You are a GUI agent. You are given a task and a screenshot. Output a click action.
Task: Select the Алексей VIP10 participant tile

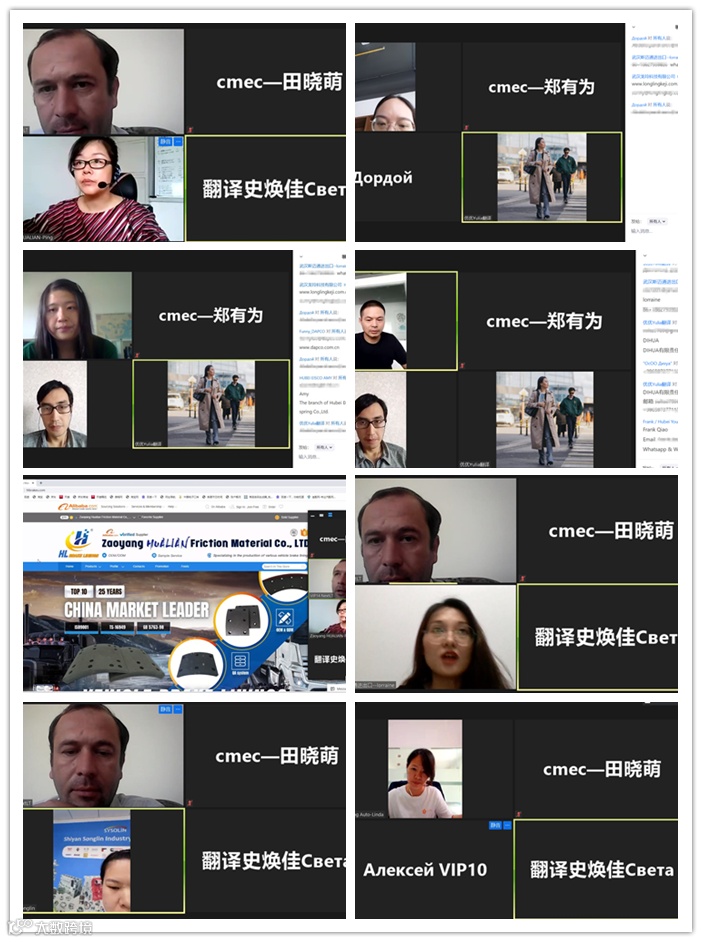(x=434, y=869)
